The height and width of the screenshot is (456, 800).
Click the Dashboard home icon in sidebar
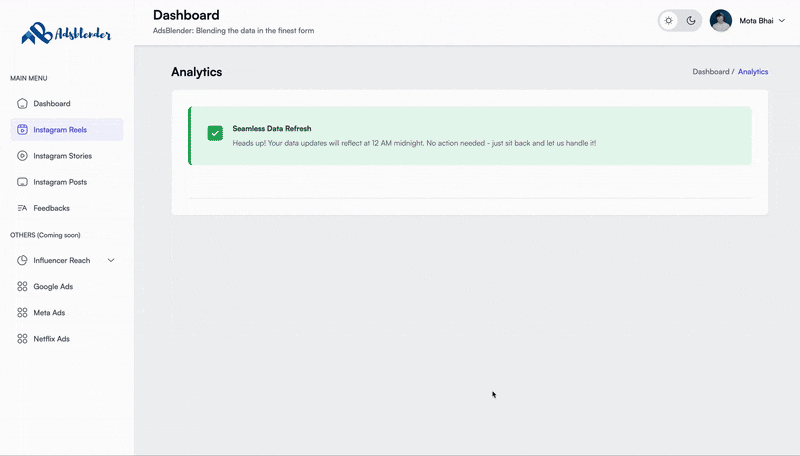coord(23,104)
